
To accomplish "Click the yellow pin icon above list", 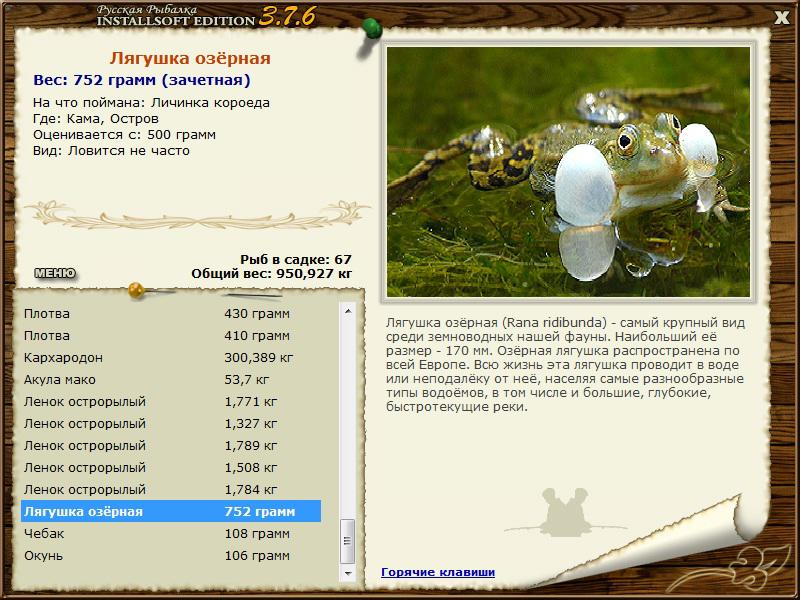I will pyautogui.click(x=136, y=290).
